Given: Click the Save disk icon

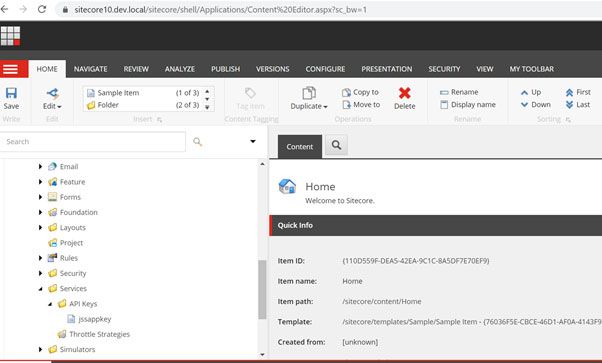Looking at the screenshot, I should (x=11, y=93).
